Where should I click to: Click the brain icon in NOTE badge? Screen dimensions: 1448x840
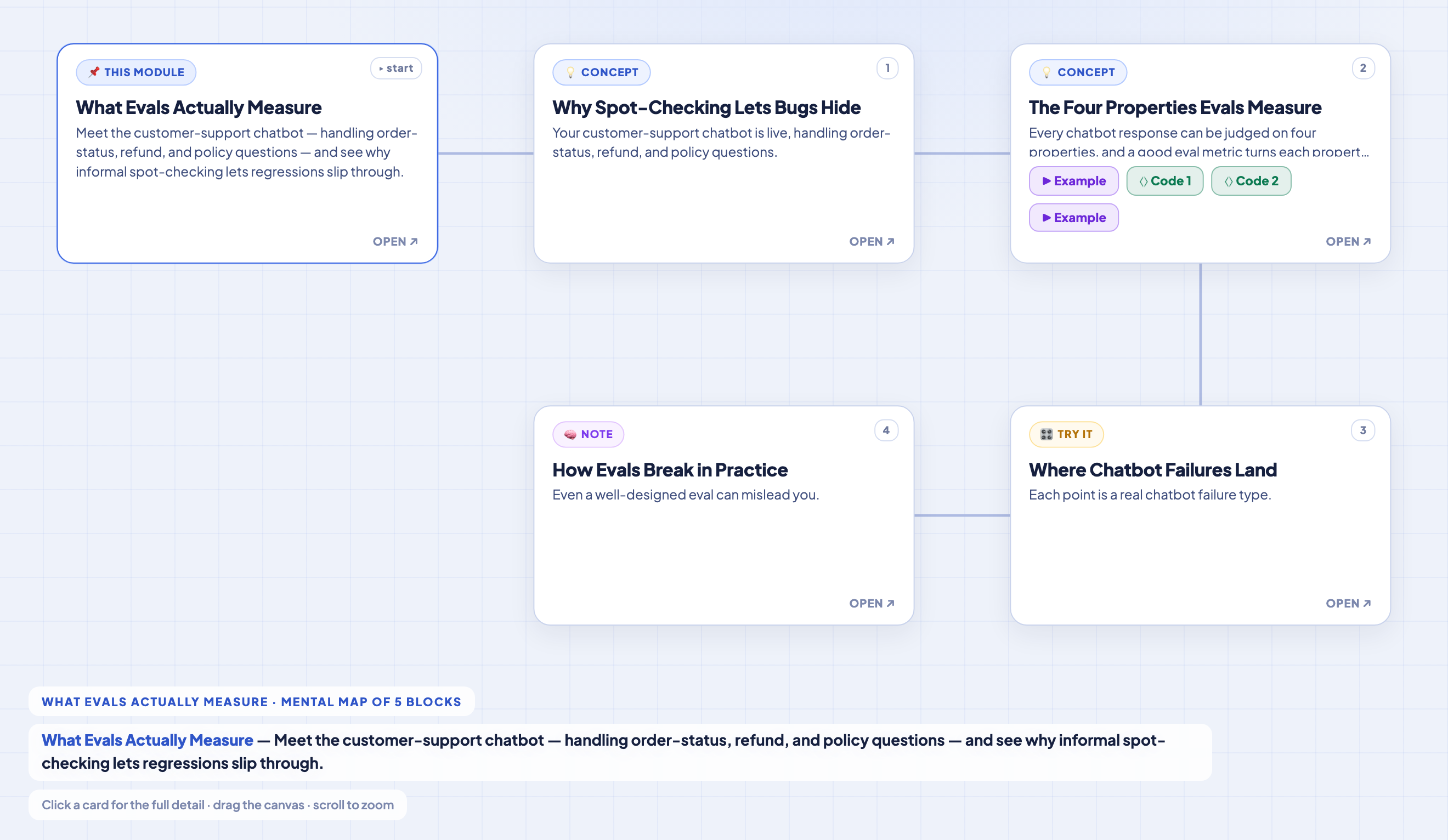click(x=570, y=434)
